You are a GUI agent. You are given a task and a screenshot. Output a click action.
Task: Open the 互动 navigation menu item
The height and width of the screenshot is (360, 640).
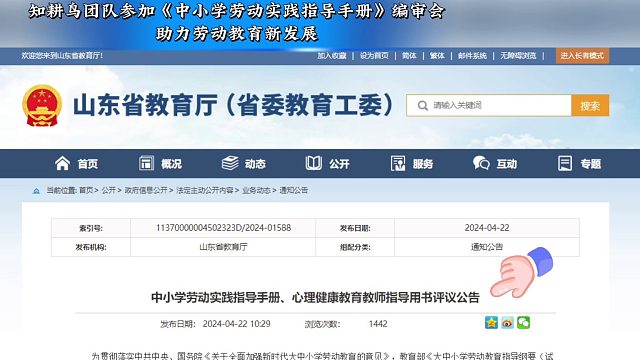(507, 164)
